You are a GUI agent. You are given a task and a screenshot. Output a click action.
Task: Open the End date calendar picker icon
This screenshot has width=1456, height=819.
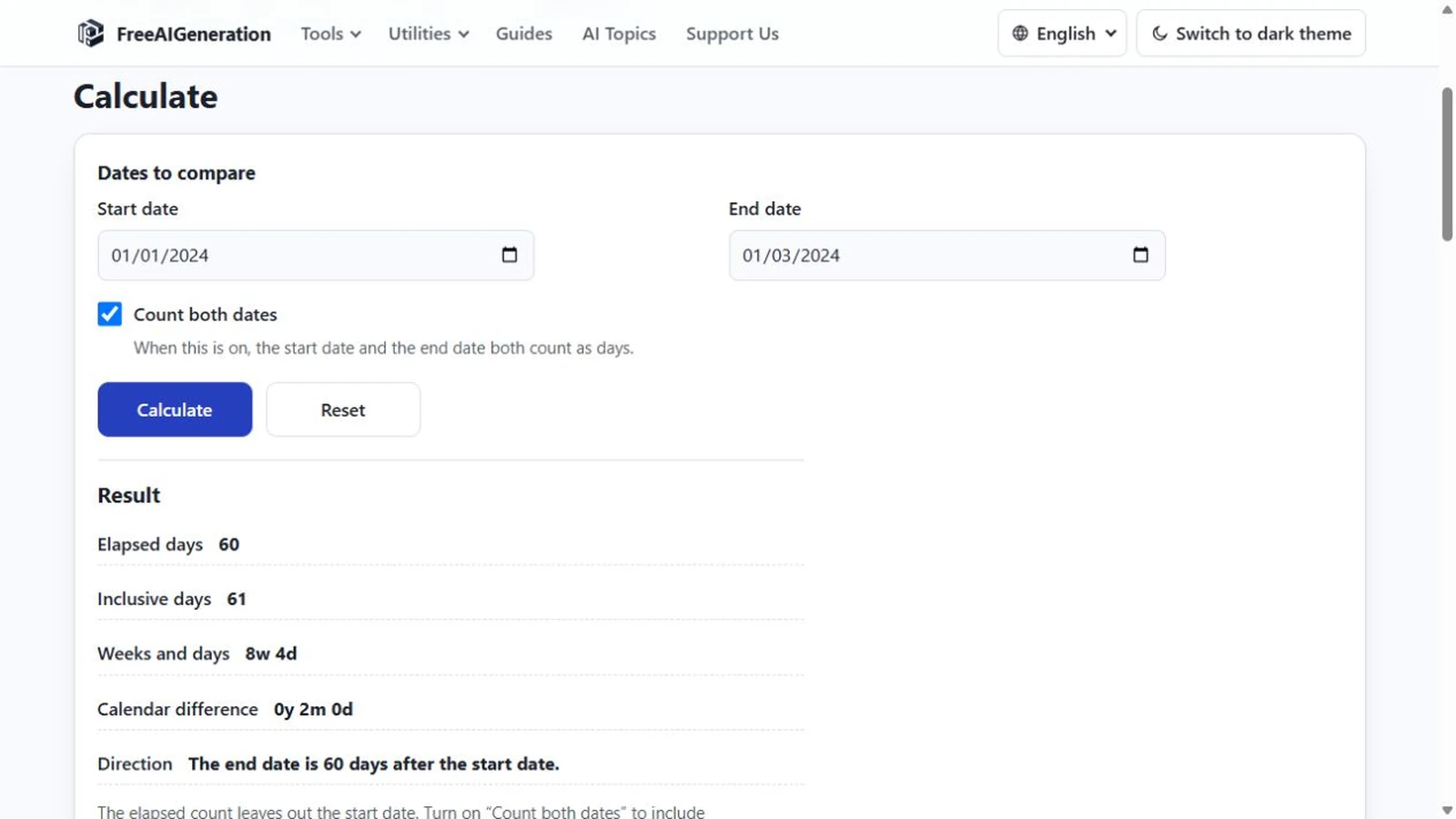point(1140,255)
